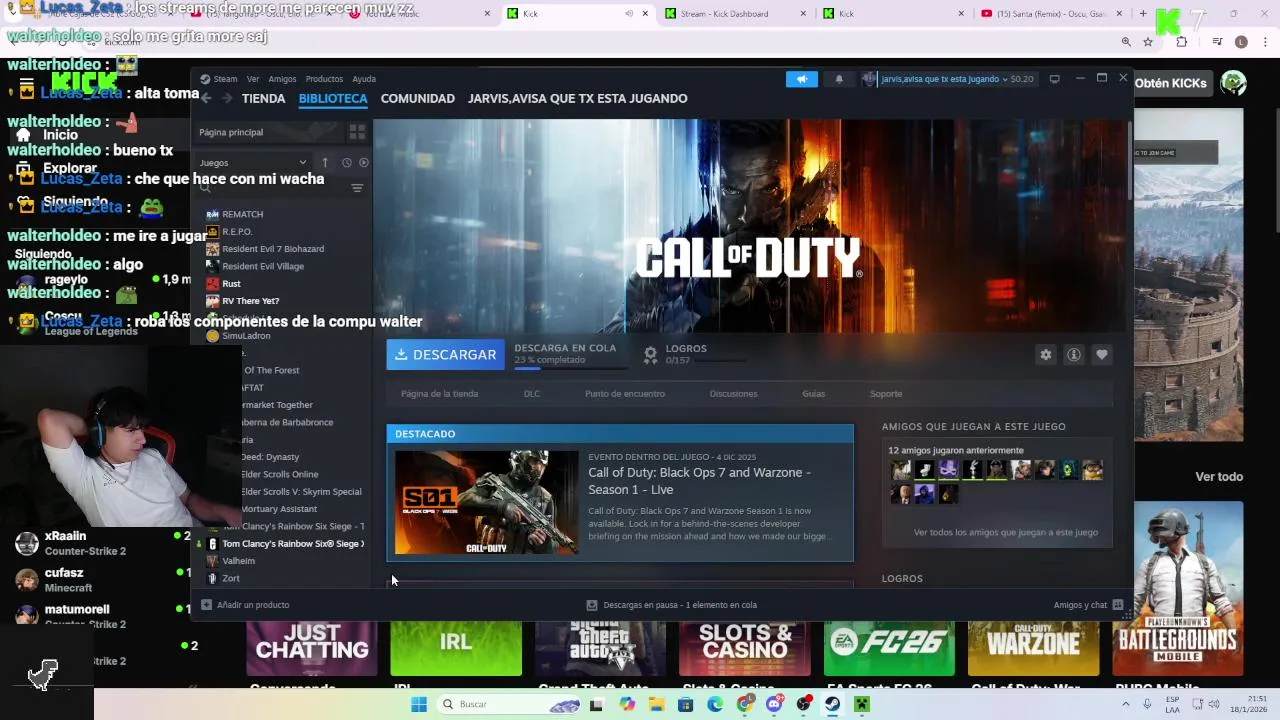The height and width of the screenshot is (720, 1280).
Task: Open game settings gear icon
Action: tap(1046, 354)
